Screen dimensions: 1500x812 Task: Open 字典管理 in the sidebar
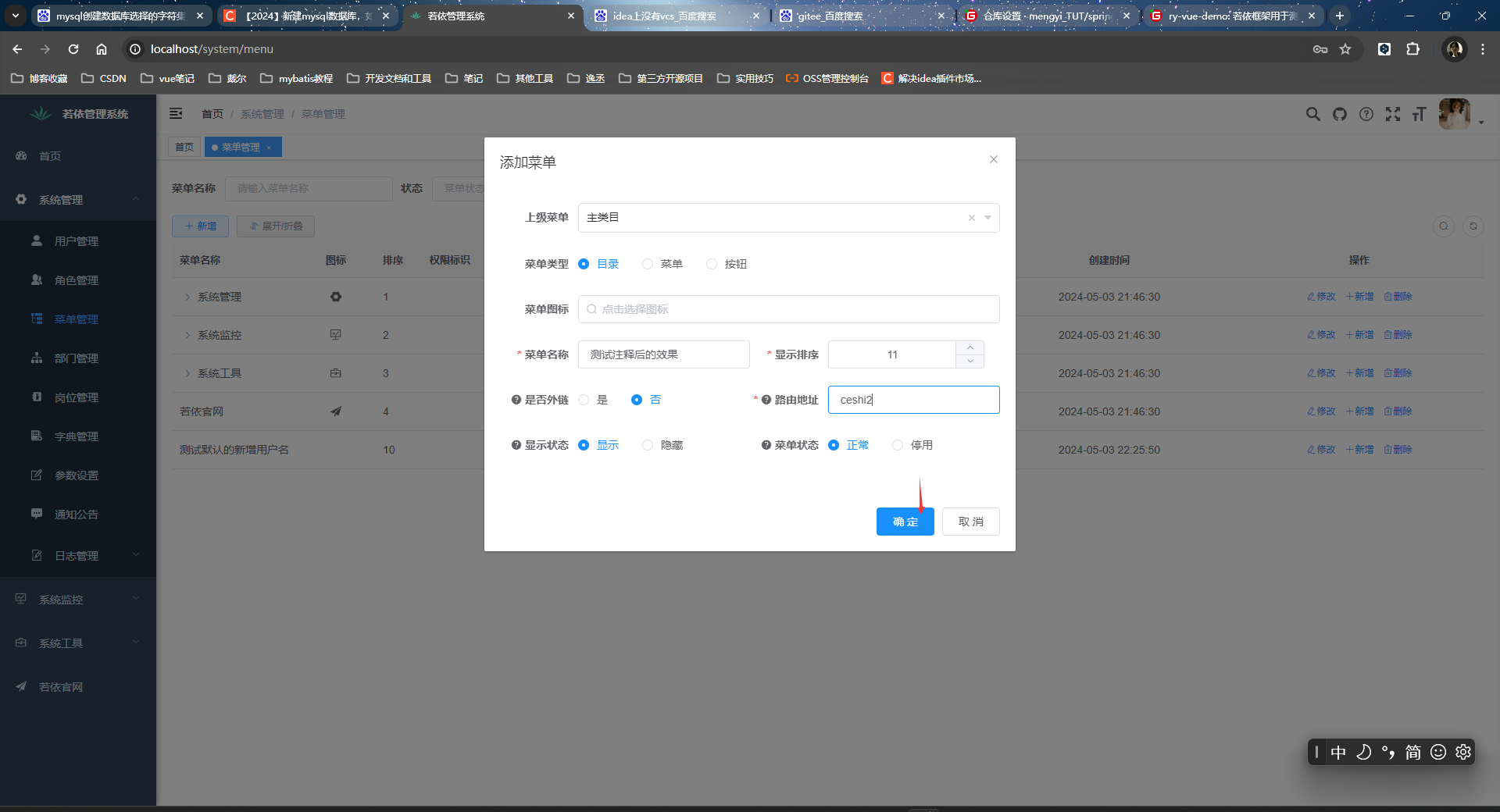point(78,436)
